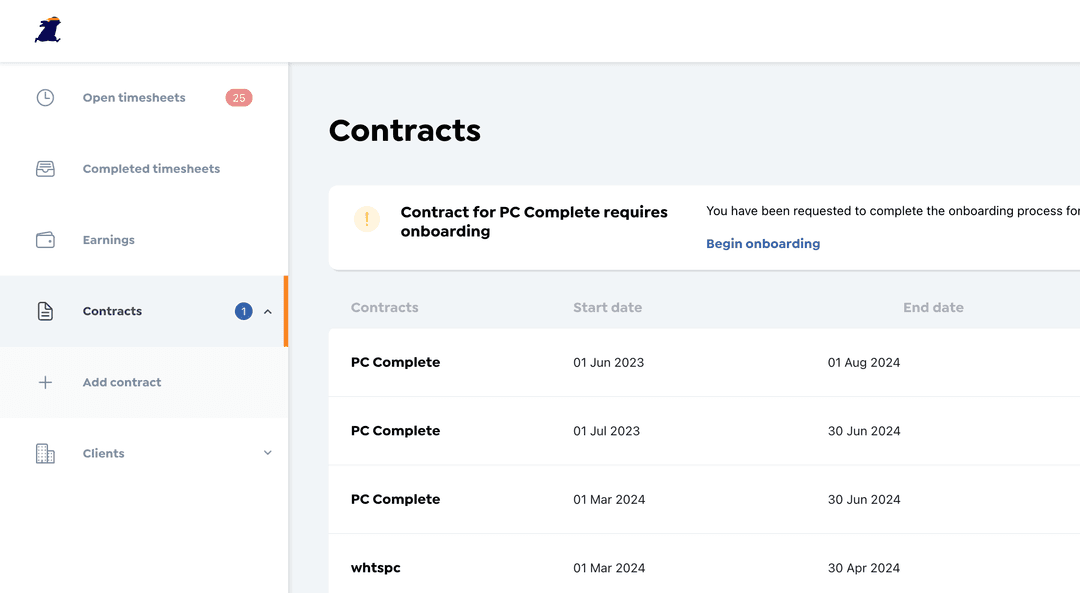Collapse the Contracts menu chevron

(268, 312)
